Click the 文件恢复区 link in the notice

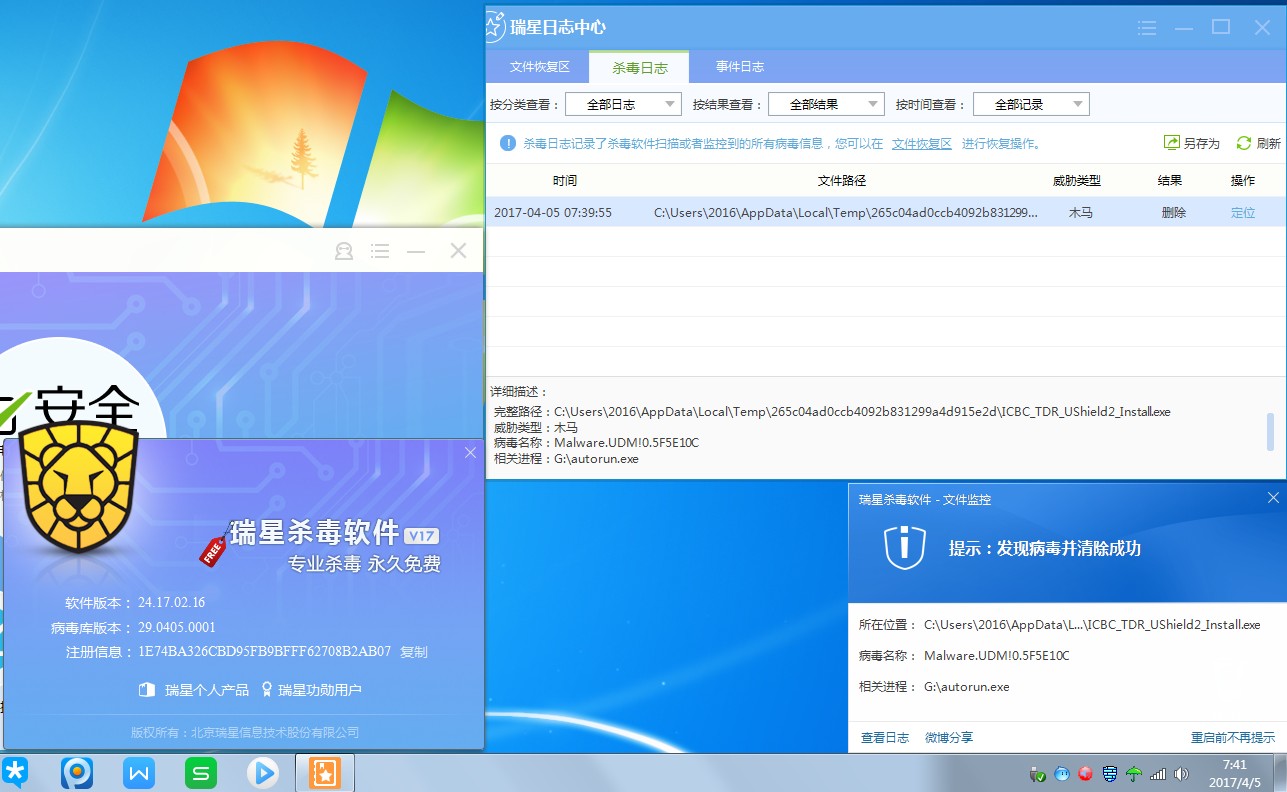pos(922,144)
